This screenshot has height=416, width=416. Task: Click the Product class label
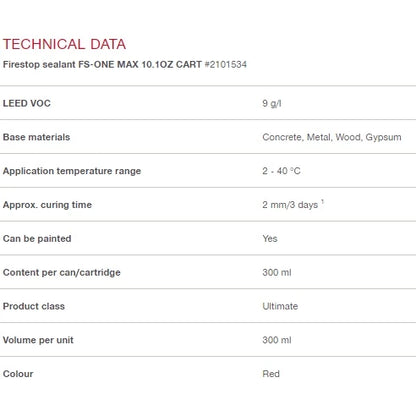pyautogui.click(x=34, y=306)
